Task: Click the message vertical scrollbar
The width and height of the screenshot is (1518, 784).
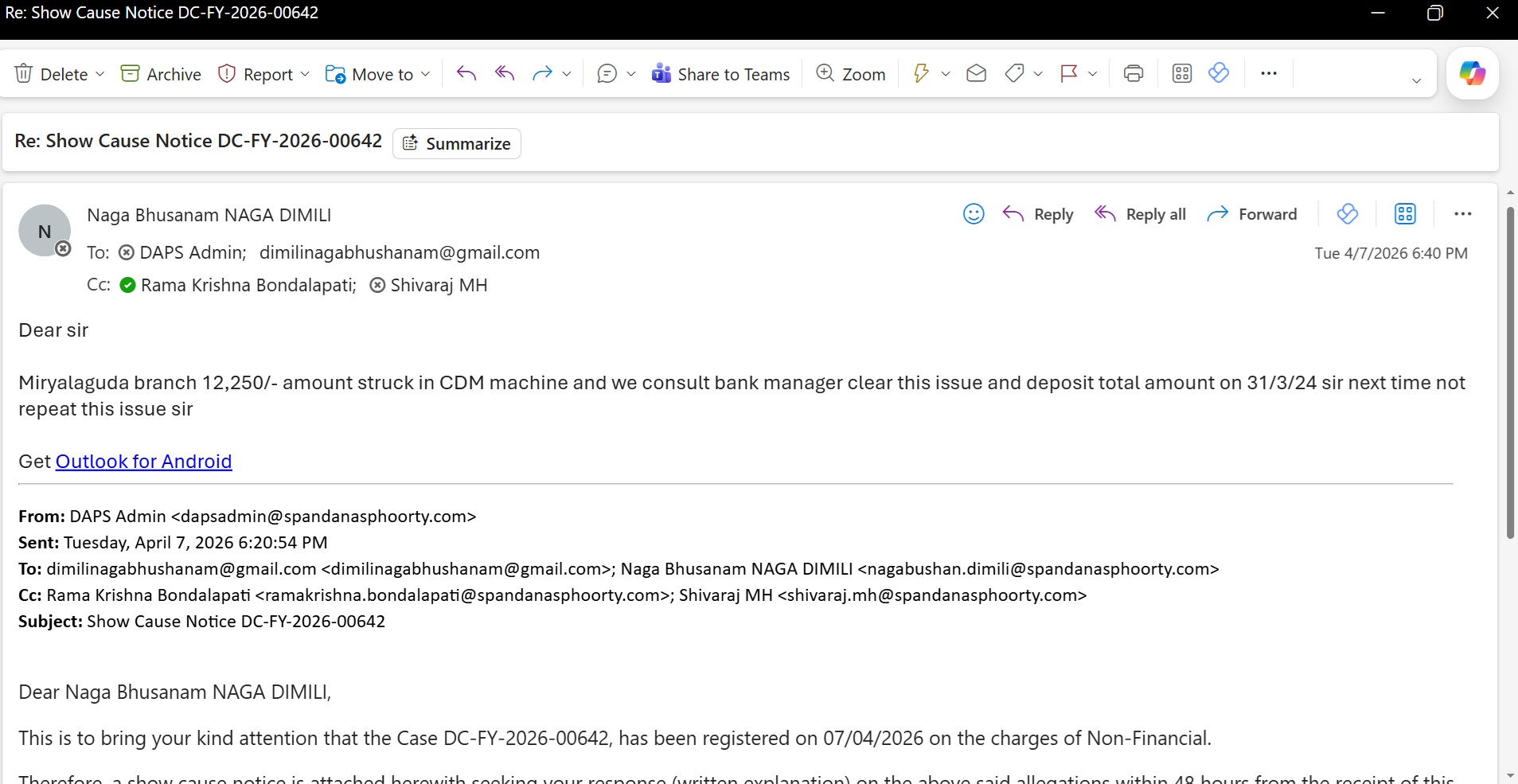Action: point(1509,374)
